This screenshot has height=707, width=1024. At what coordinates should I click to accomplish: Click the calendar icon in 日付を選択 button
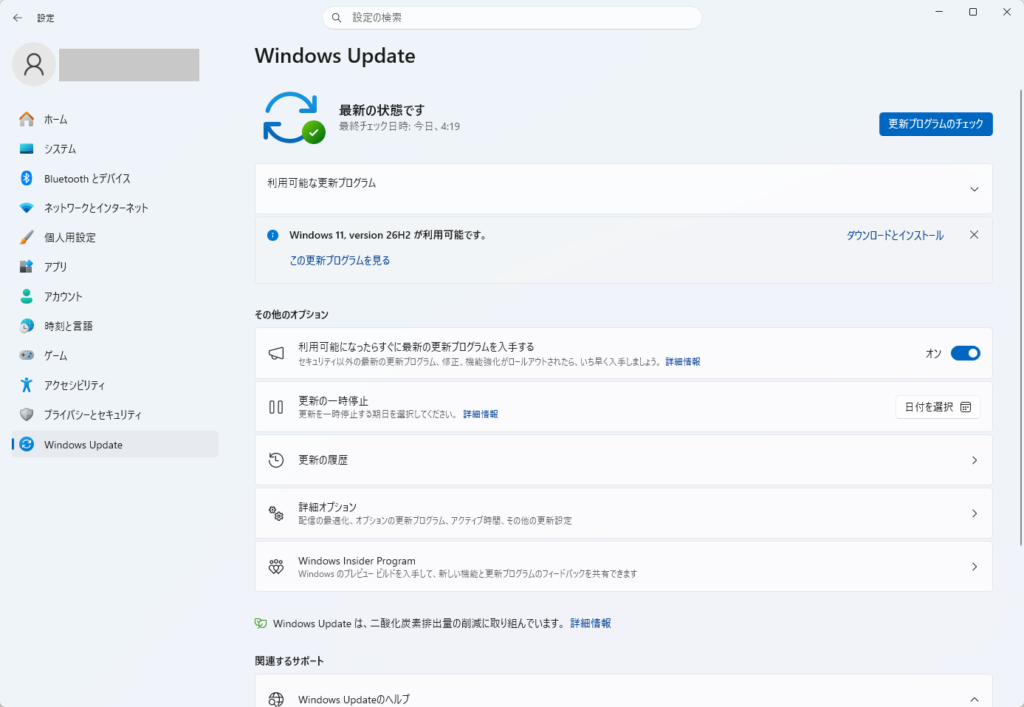(x=966, y=407)
